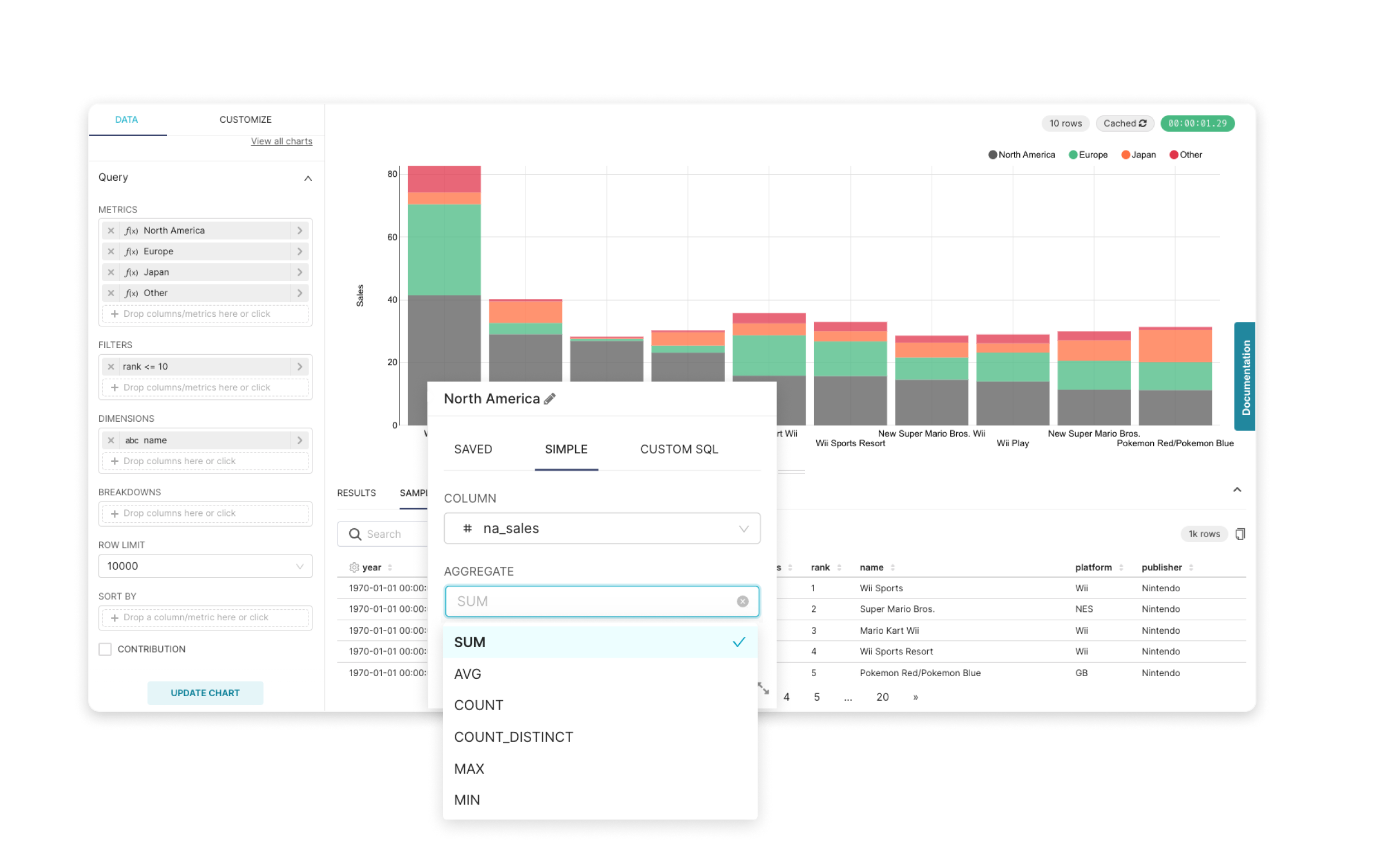The height and width of the screenshot is (868, 1387).
Task: Click the Cached refresh icon
Action: tap(1143, 123)
